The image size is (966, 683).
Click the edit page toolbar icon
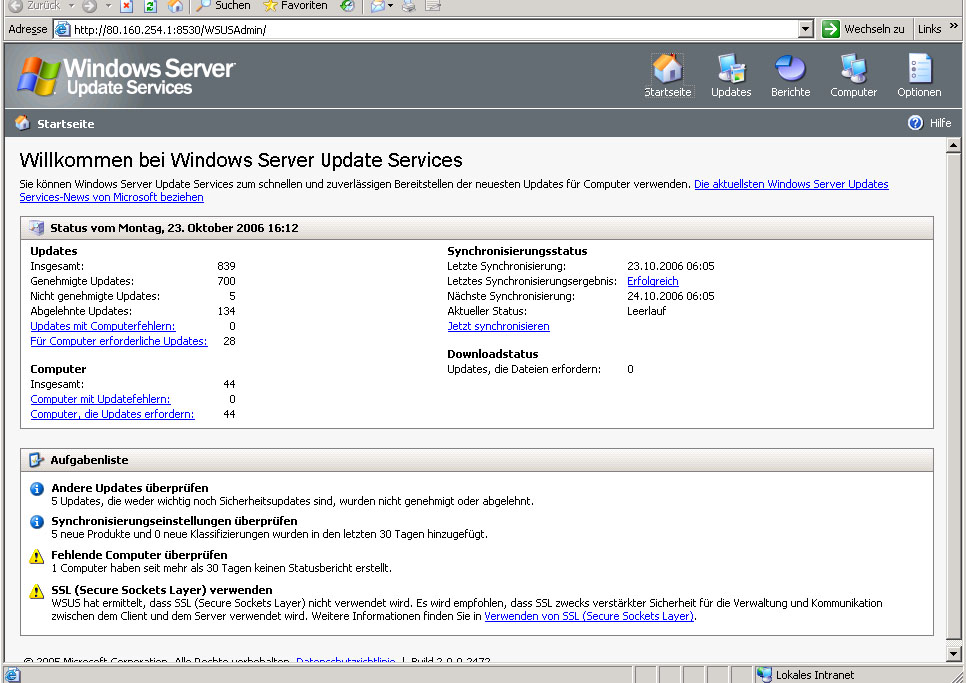tap(434, 6)
